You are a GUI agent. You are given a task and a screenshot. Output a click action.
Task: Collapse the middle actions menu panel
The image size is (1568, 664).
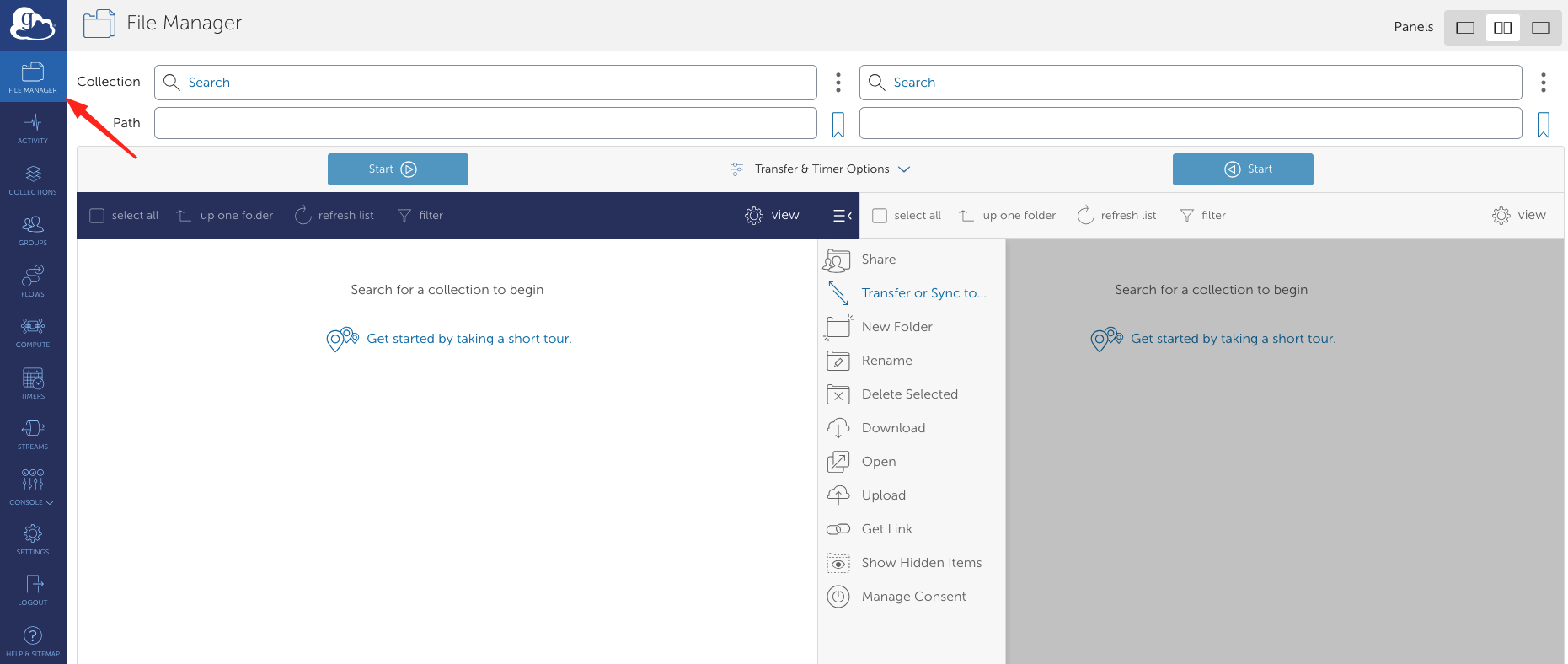pos(842,216)
